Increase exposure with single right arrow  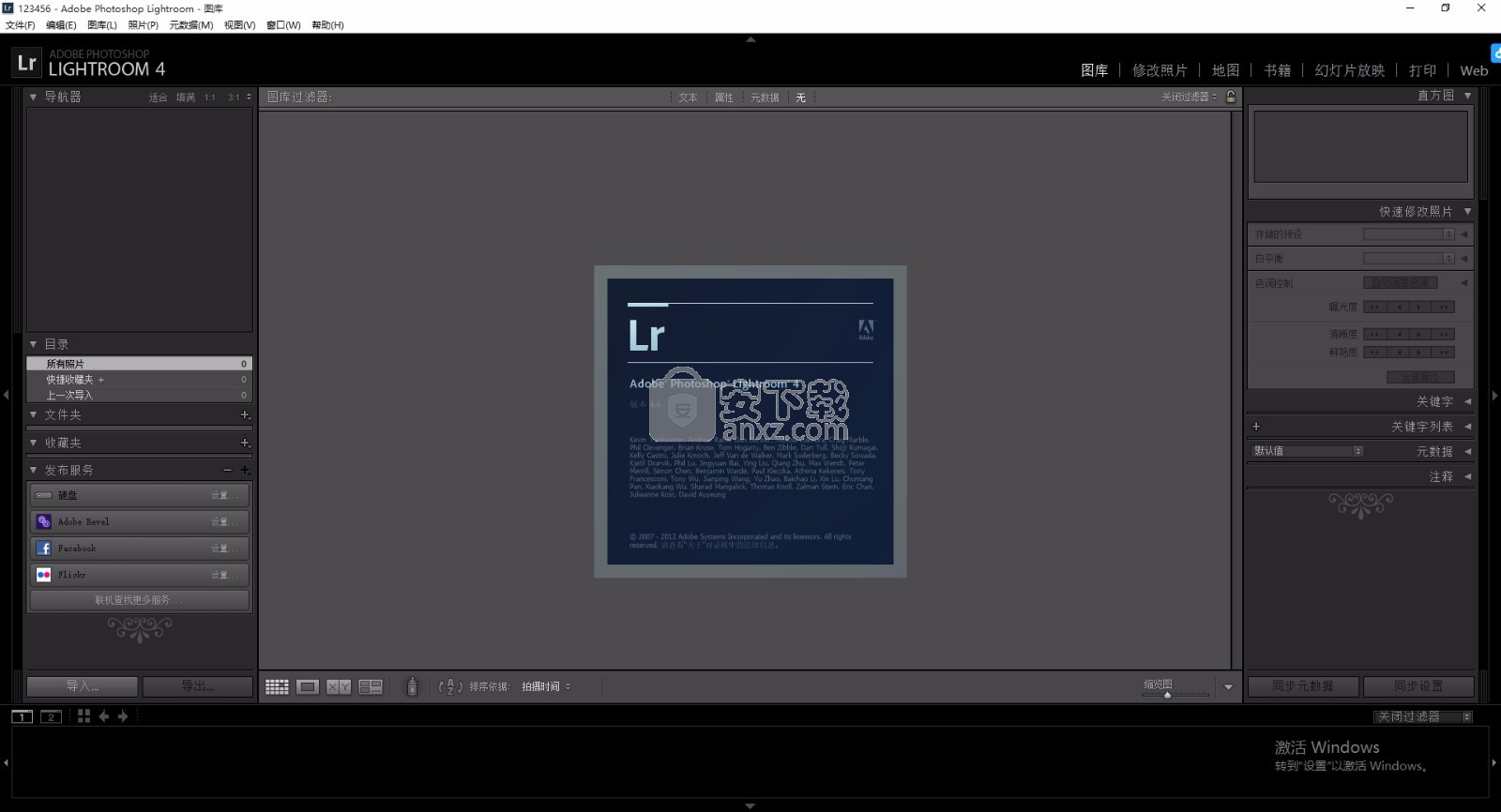point(1420,308)
